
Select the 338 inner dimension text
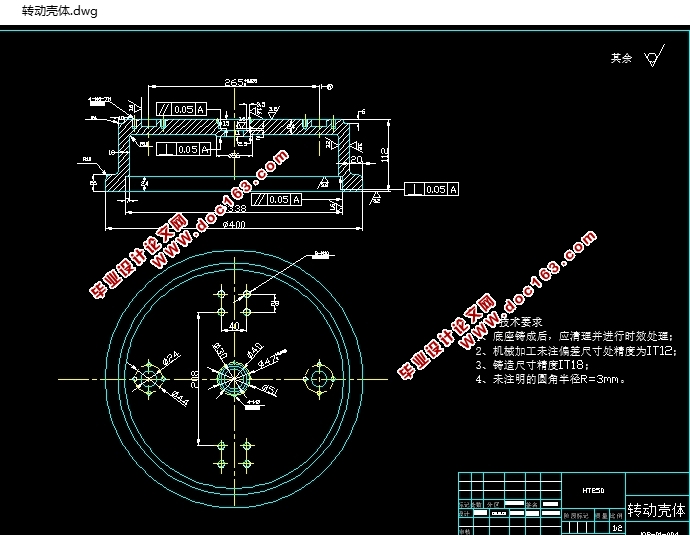pos(238,208)
